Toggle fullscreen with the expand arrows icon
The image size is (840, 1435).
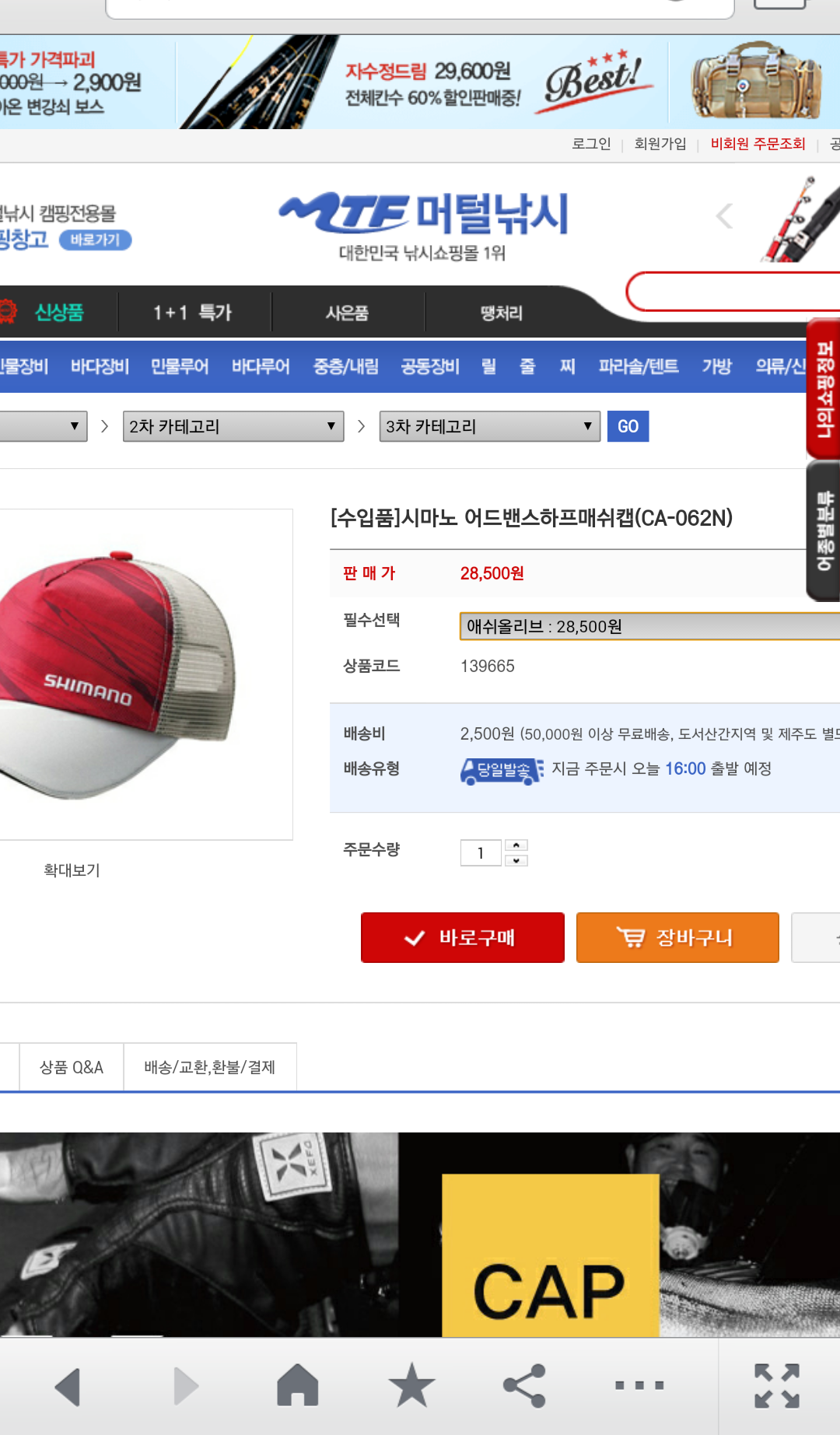(777, 1385)
